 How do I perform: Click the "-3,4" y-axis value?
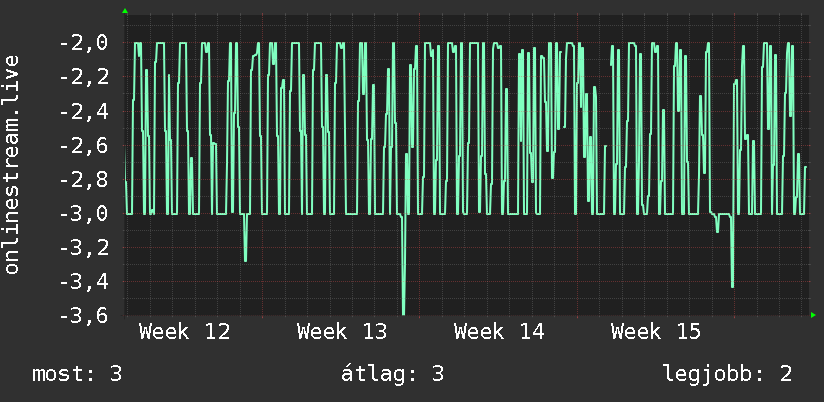coord(84,282)
